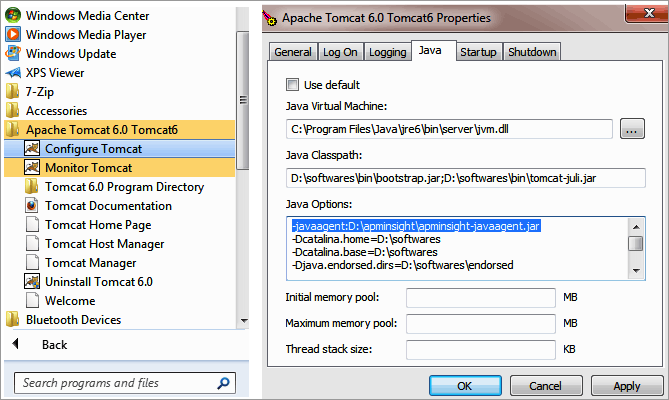The width and height of the screenshot is (669, 400).
Task: Click the Windows Media Player icon
Action: [x=13, y=35]
